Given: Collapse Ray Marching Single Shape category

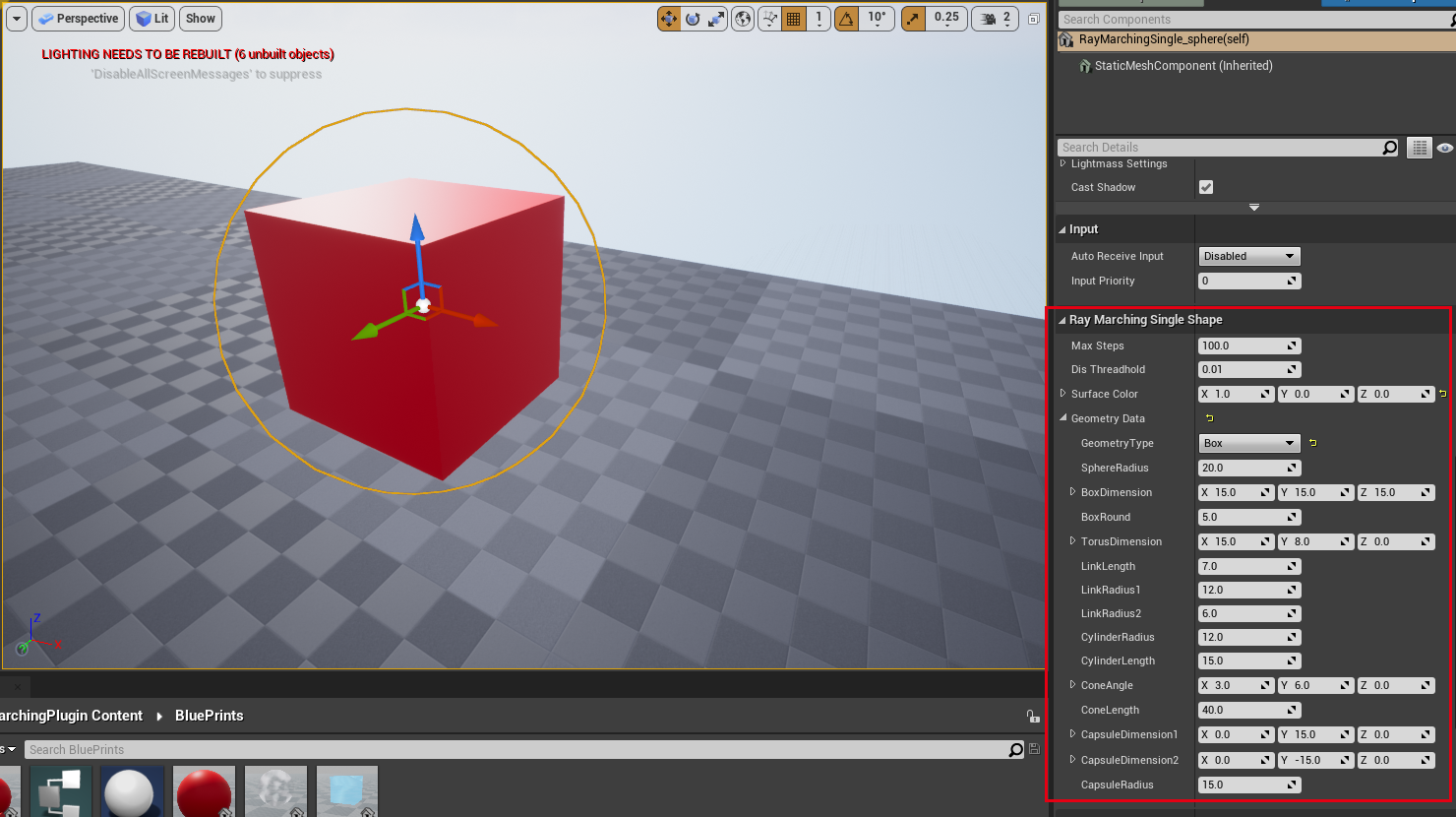Looking at the screenshot, I should tap(1062, 320).
